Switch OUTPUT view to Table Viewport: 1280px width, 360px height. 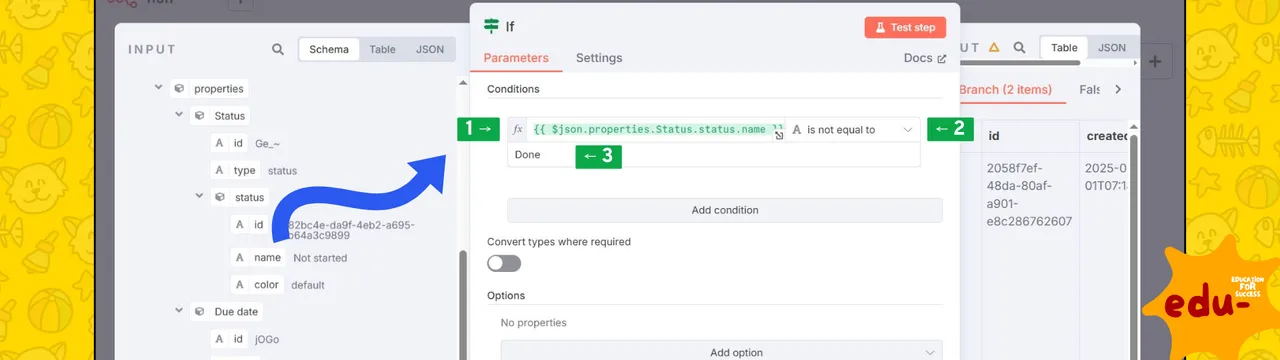point(1064,47)
